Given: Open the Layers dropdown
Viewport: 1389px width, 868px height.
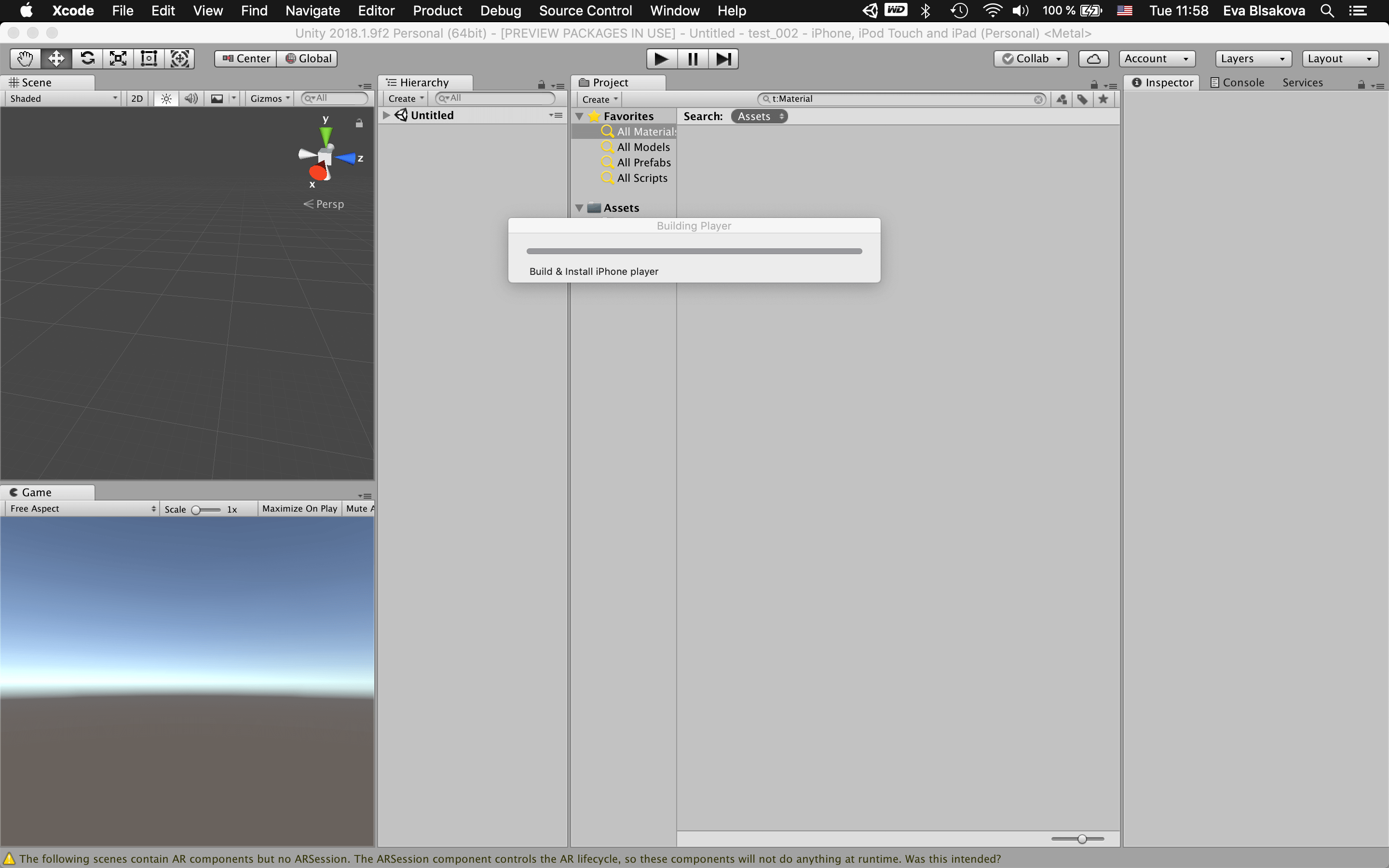Looking at the screenshot, I should [x=1253, y=58].
